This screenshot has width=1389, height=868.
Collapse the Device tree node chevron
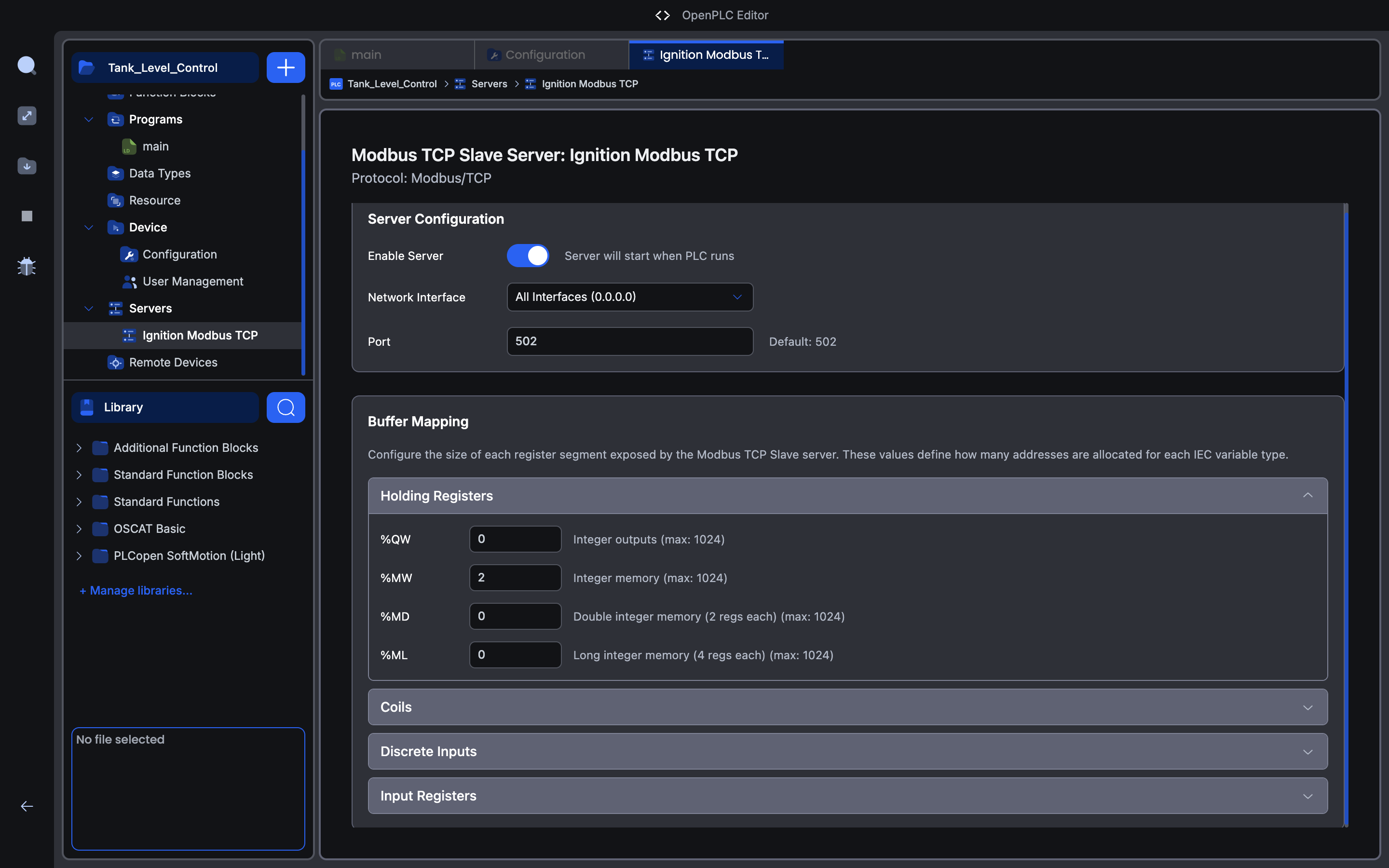coord(88,227)
